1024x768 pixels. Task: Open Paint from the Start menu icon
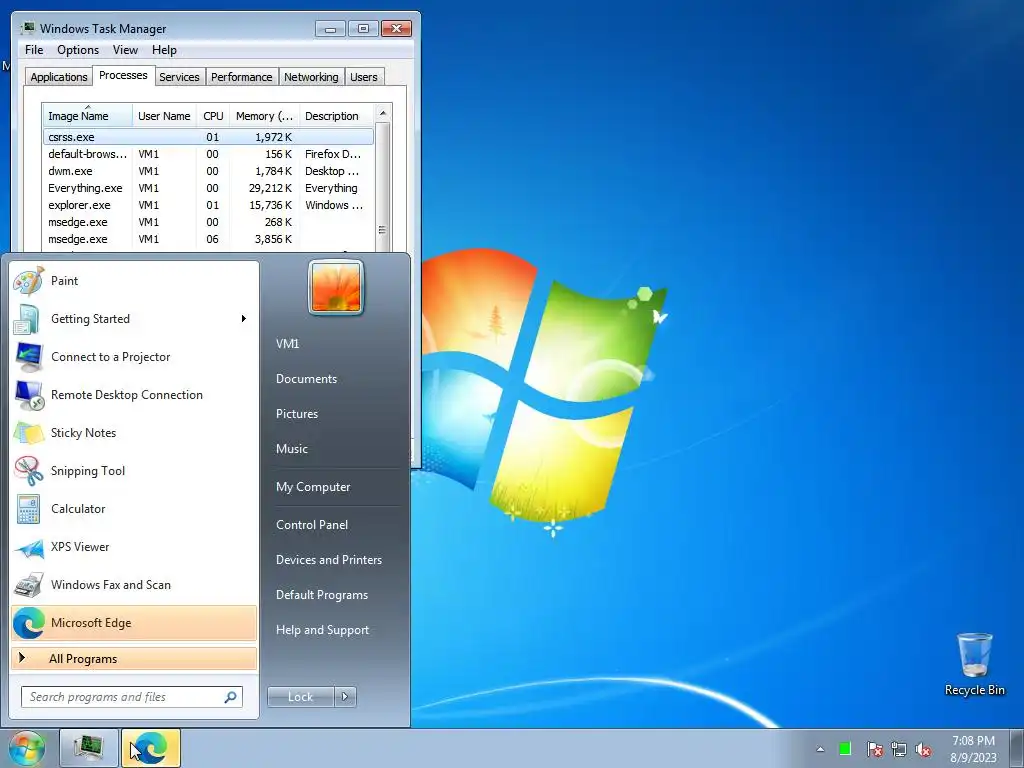29,281
